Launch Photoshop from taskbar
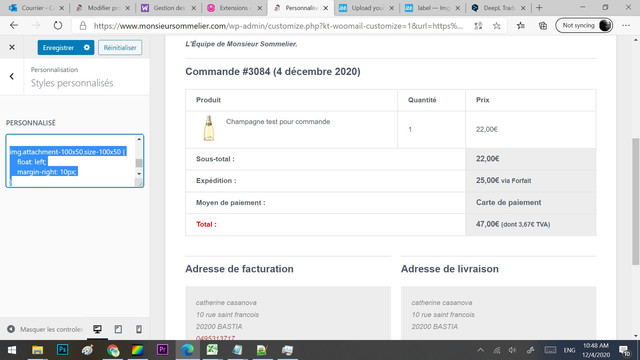640x360 pixels. (x=62, y=350)
